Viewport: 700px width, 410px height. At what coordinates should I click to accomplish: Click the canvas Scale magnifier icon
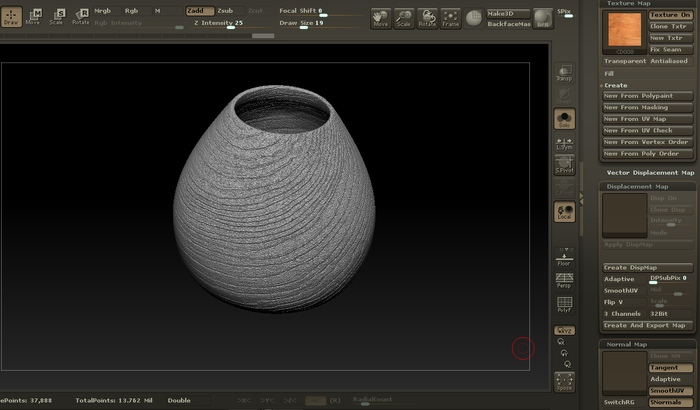(404, 19)
